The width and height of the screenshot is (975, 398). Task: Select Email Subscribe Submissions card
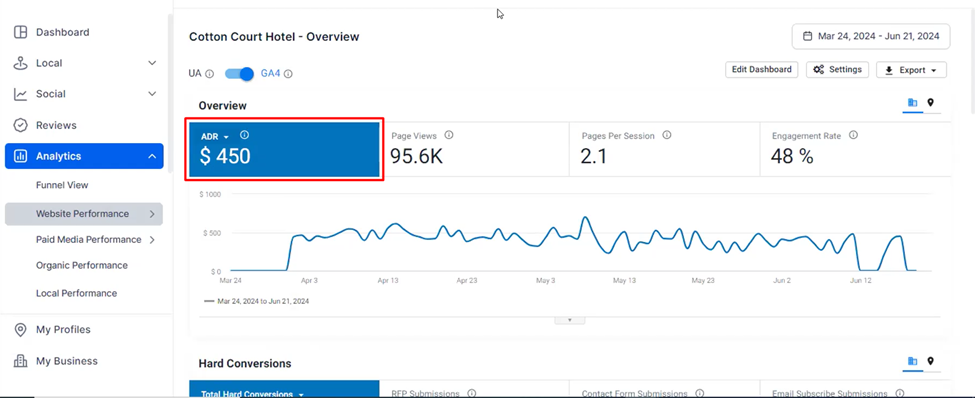pos(855,389)
